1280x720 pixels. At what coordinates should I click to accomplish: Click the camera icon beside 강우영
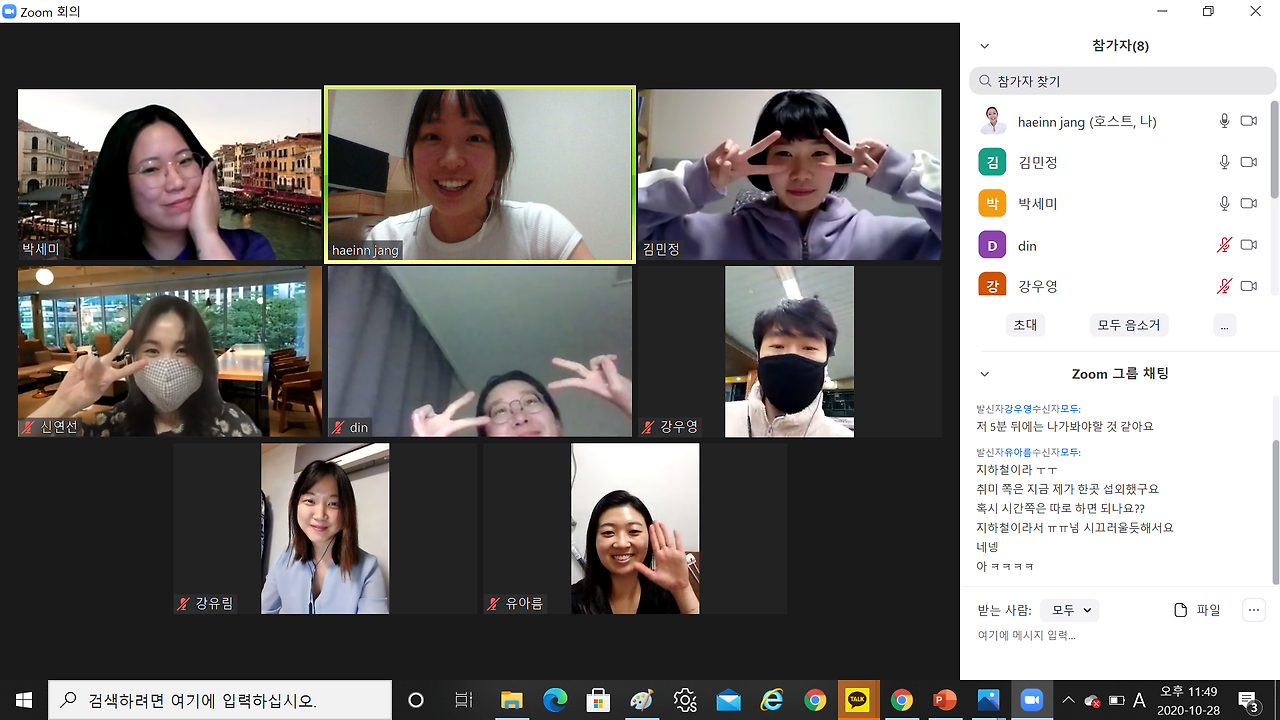pyautogui.click(x=1248, y=286)
